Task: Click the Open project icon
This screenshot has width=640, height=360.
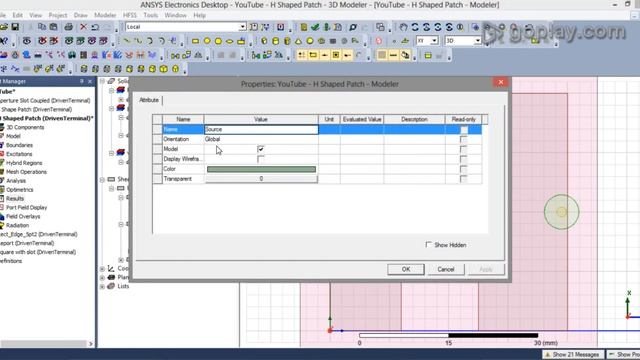Action: point(4,27)
